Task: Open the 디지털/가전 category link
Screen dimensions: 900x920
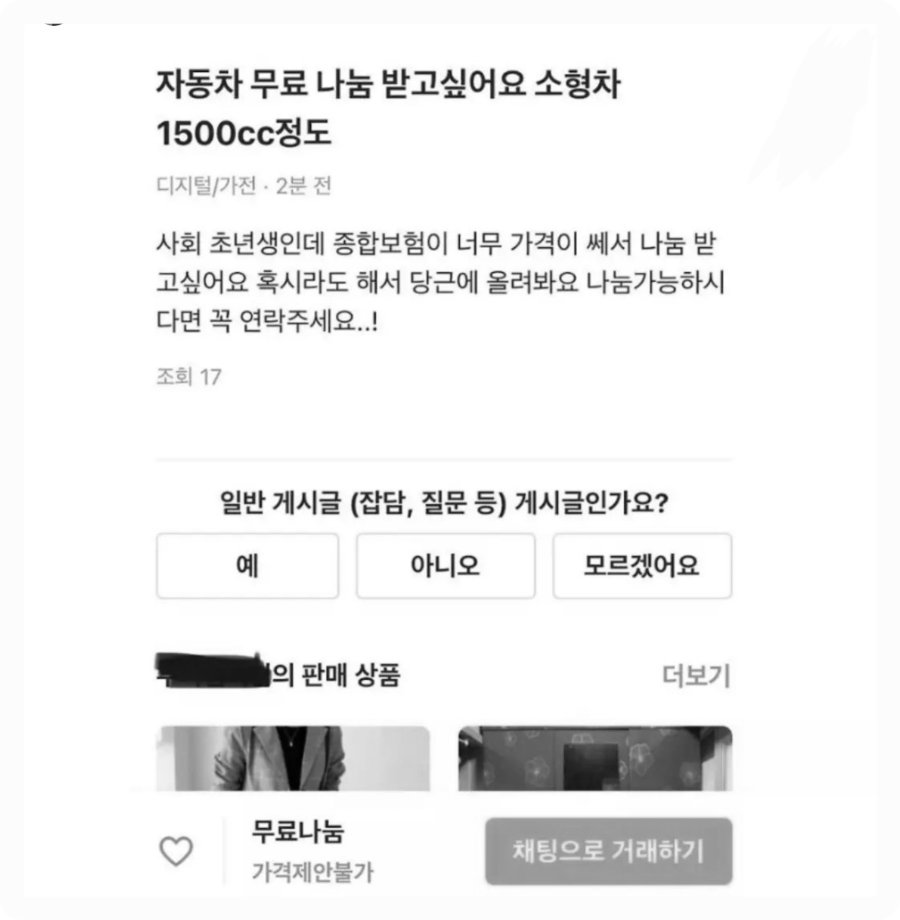Action: point(206,186)
